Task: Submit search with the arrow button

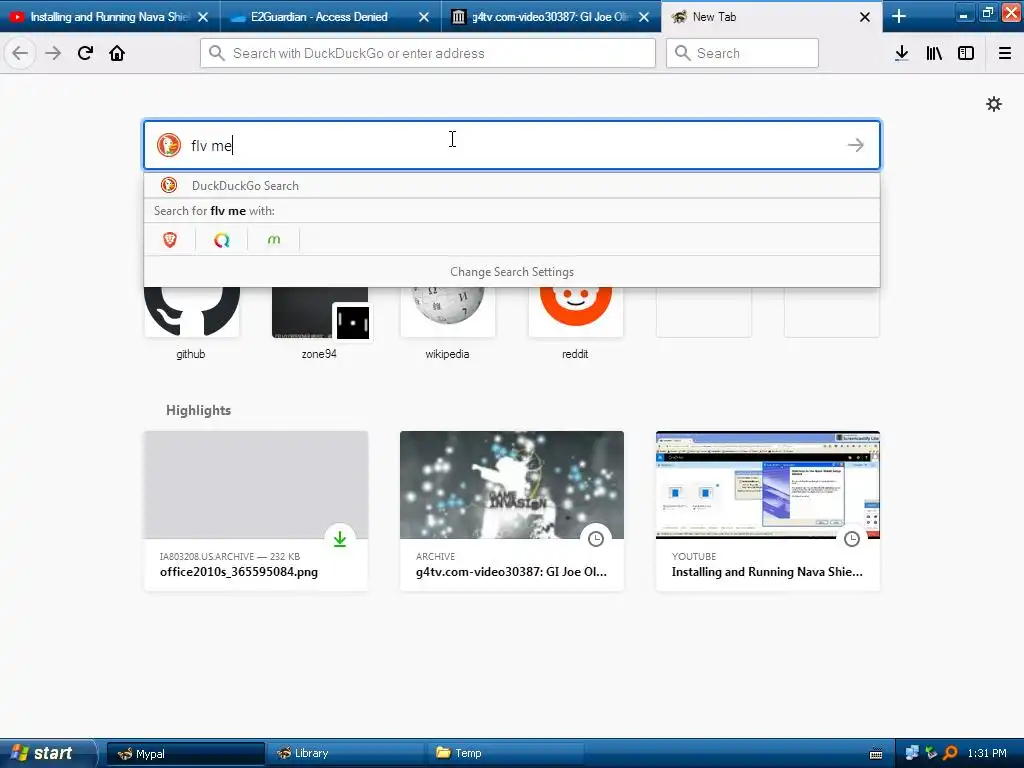Action: click(x=856, y=145)
